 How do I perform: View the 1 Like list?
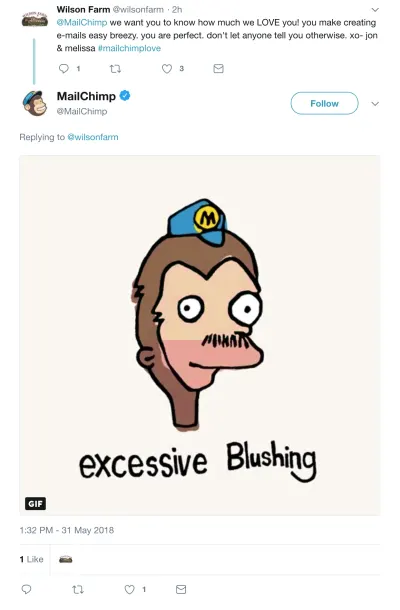[32, 559]
